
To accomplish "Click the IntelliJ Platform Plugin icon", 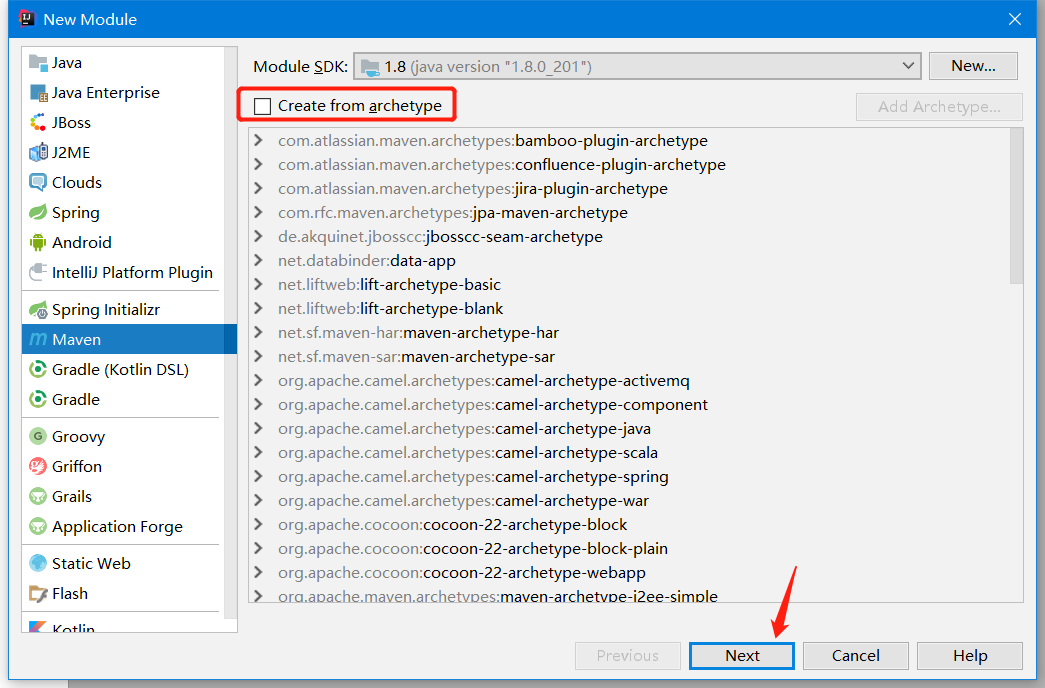I will (x=38, y=273).
